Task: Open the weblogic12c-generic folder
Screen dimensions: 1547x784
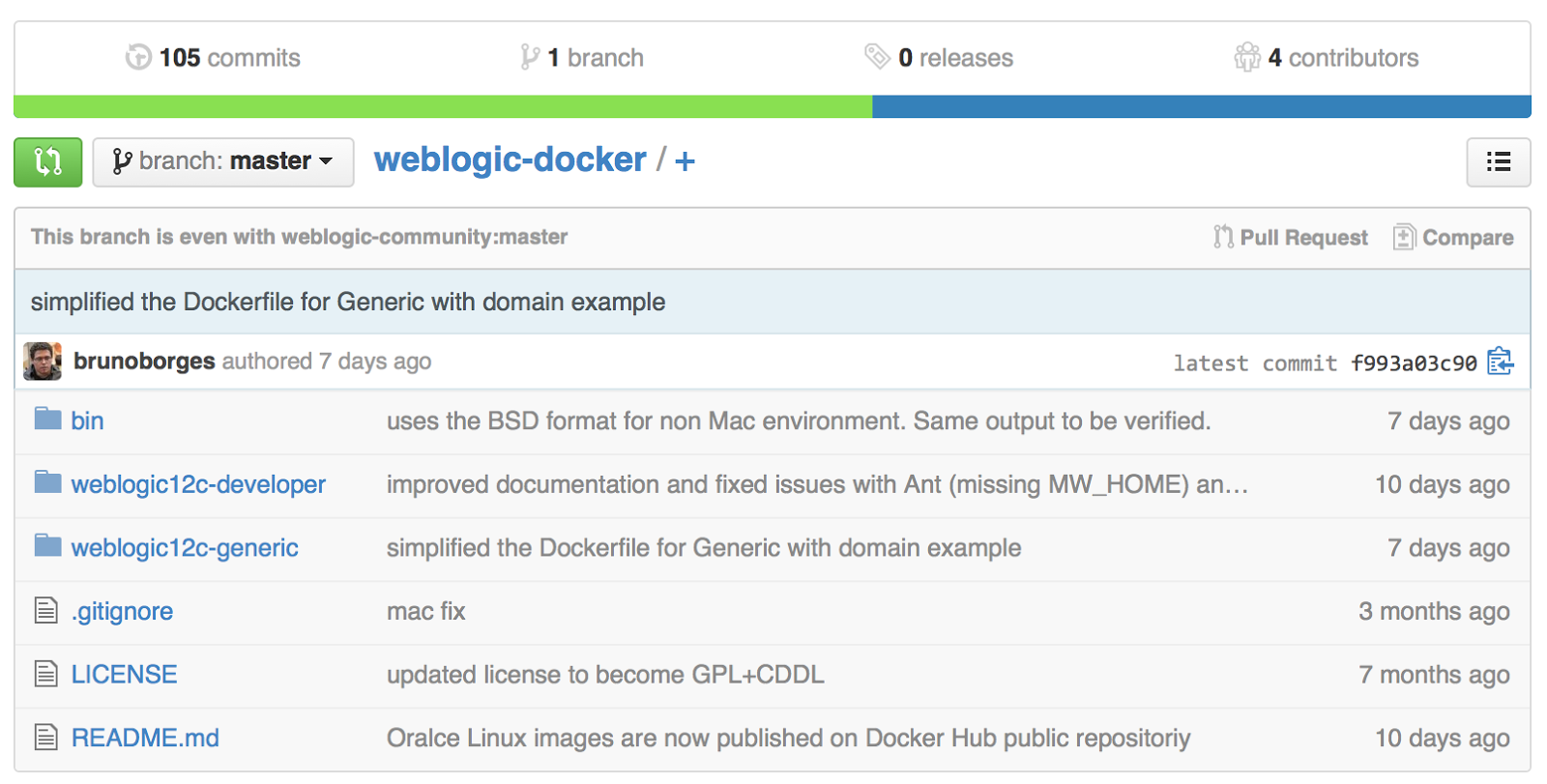Action: pos(185,548)
